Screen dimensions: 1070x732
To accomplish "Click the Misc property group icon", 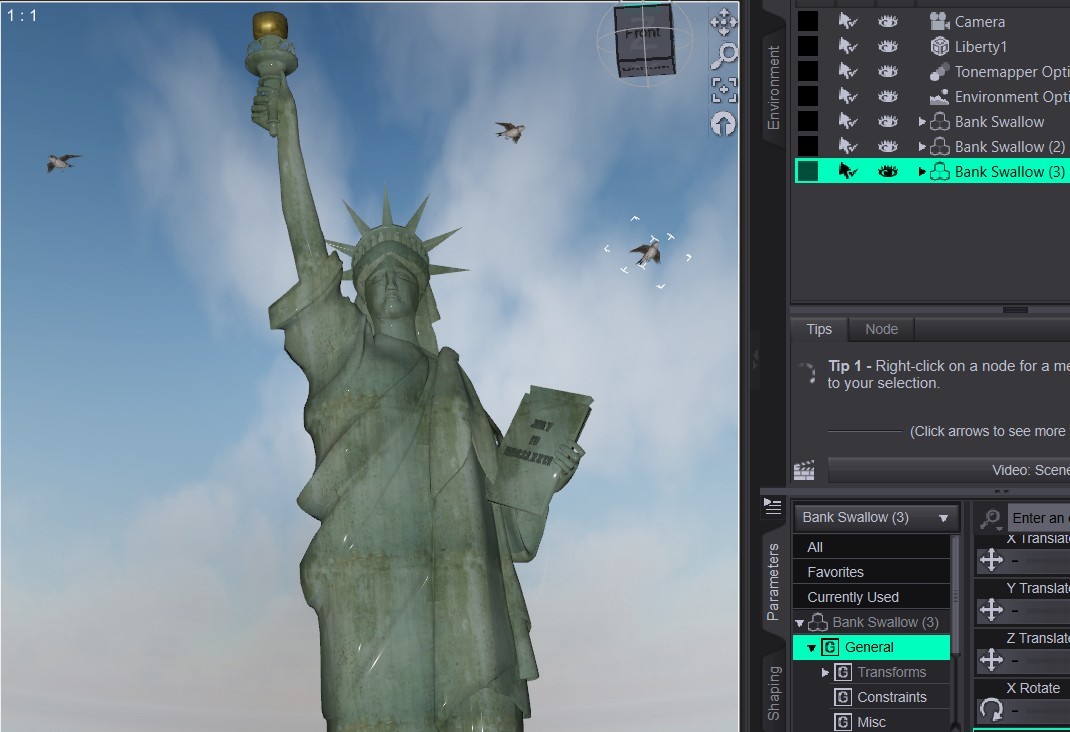I will coord(843,722).
